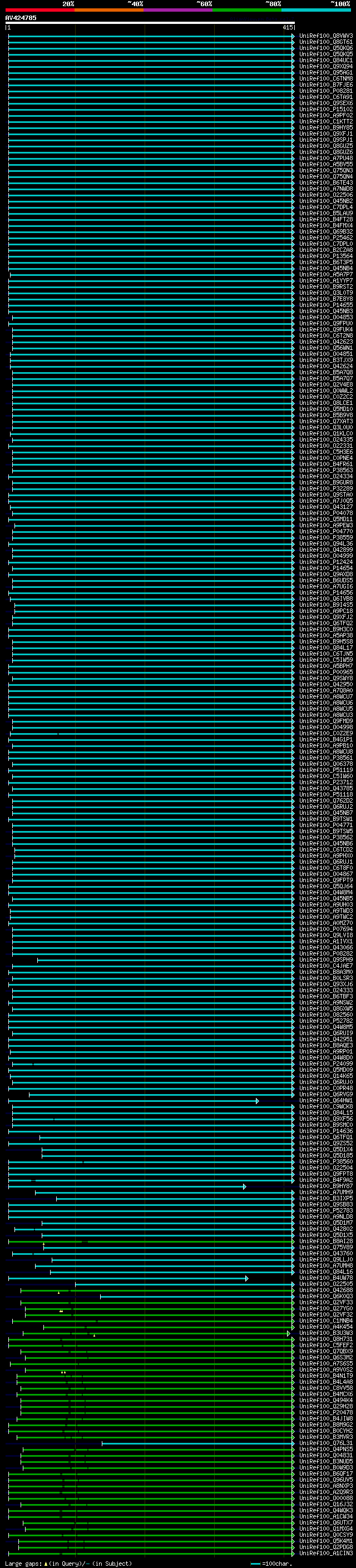The height and width of the screenshot is (1568, 356).
Task: Click hit label UniRef100_B6TE43
Action: [325, 182]
